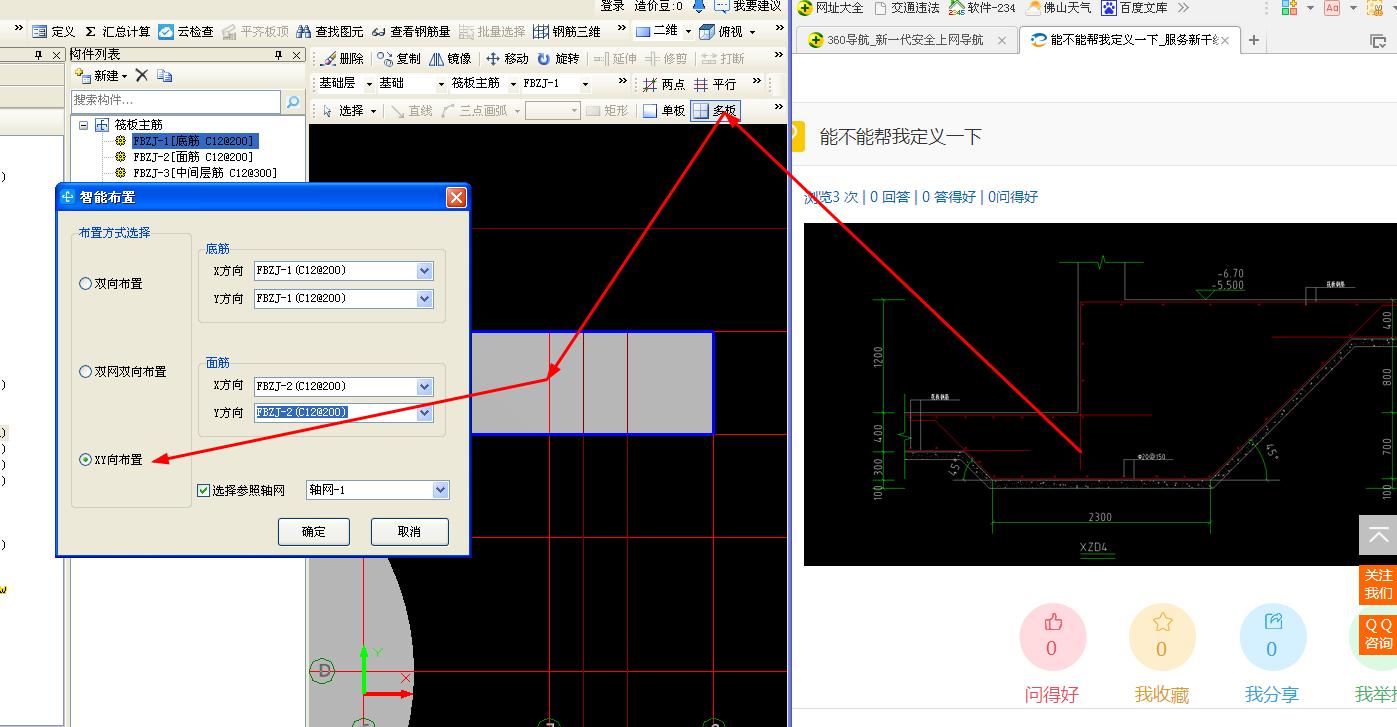Image resolution: width=1397 pixels, height=727 pixels.
Task: Select FBZJ-3[中间层筋 C12@300] tree item
Action: [x=205, y=173]
